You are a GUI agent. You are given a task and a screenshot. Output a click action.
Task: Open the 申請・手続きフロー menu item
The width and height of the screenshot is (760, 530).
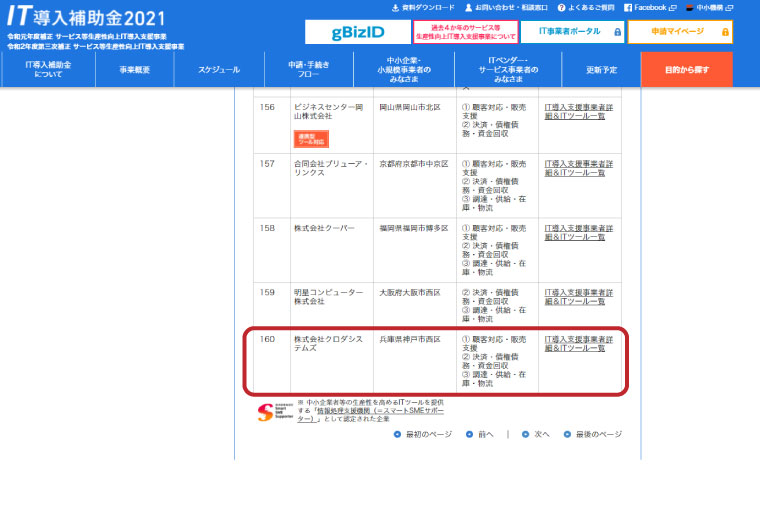pos(309,69)
